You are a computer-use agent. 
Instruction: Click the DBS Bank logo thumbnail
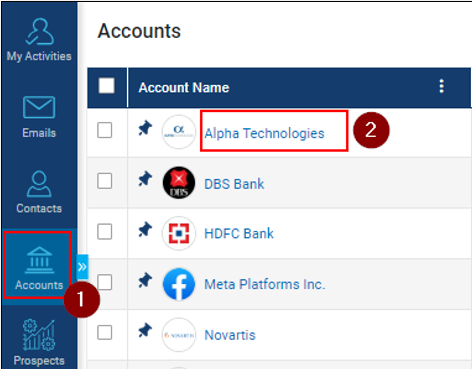[x=179, y=183]
